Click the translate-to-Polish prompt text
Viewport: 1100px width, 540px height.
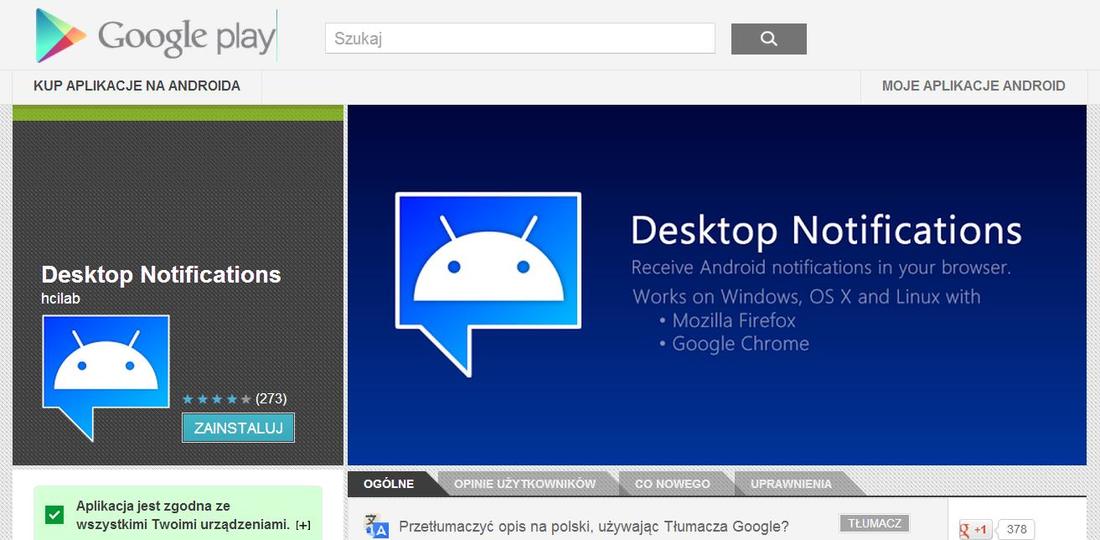point(593,527)
